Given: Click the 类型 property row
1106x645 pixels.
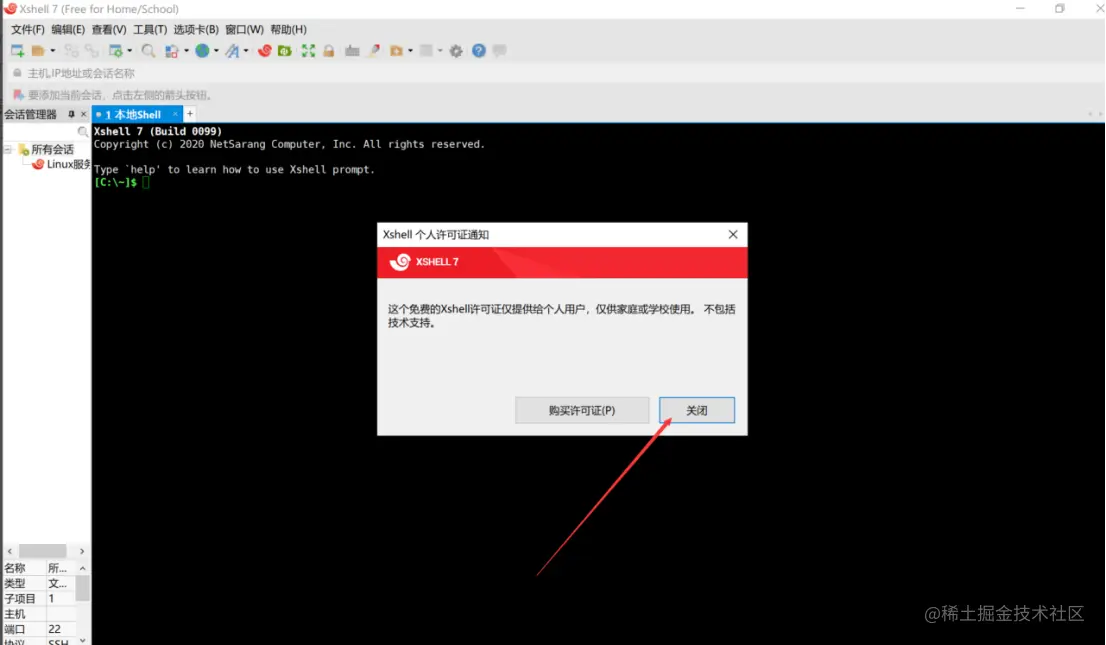Looking at the screenshot, I should (x=40, y=584).
